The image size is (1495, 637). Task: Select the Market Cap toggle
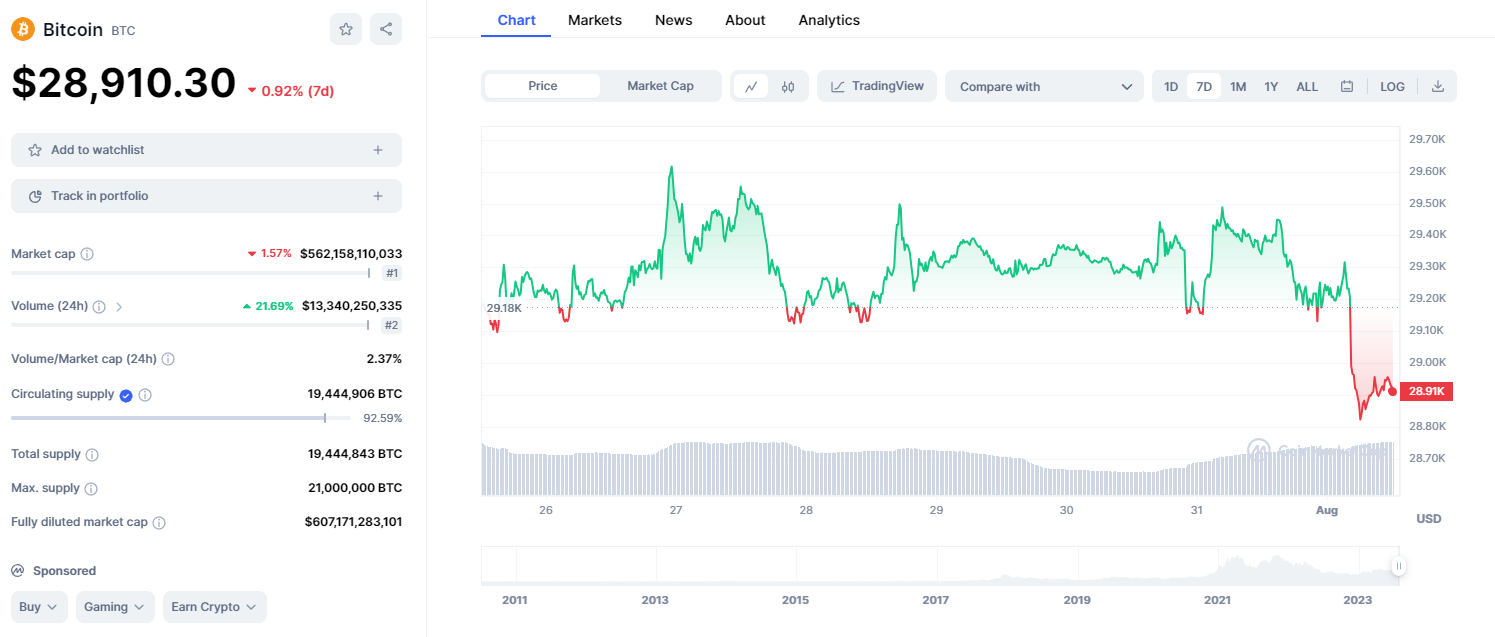(660, 86)
